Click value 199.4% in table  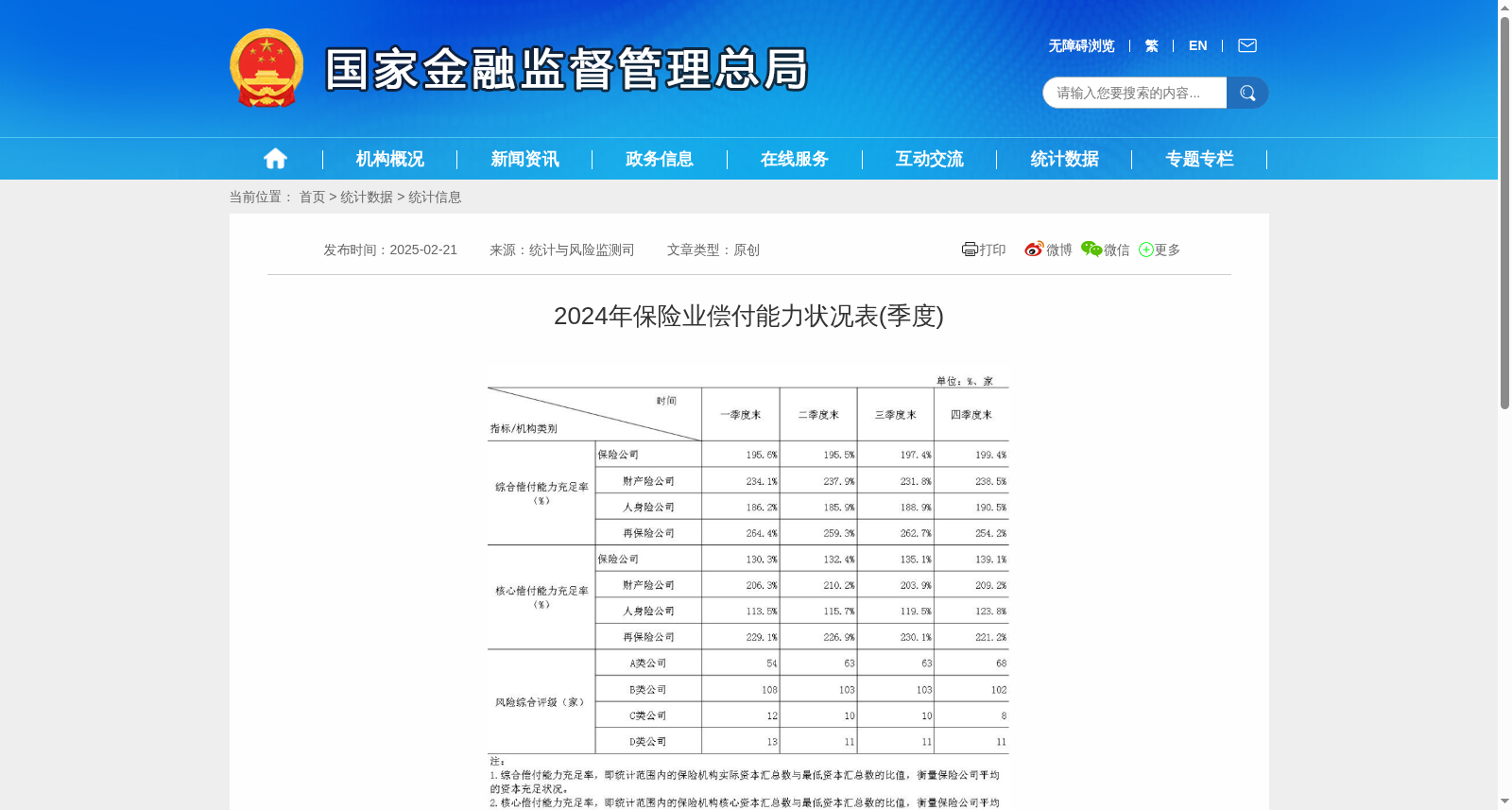point(991,455)
